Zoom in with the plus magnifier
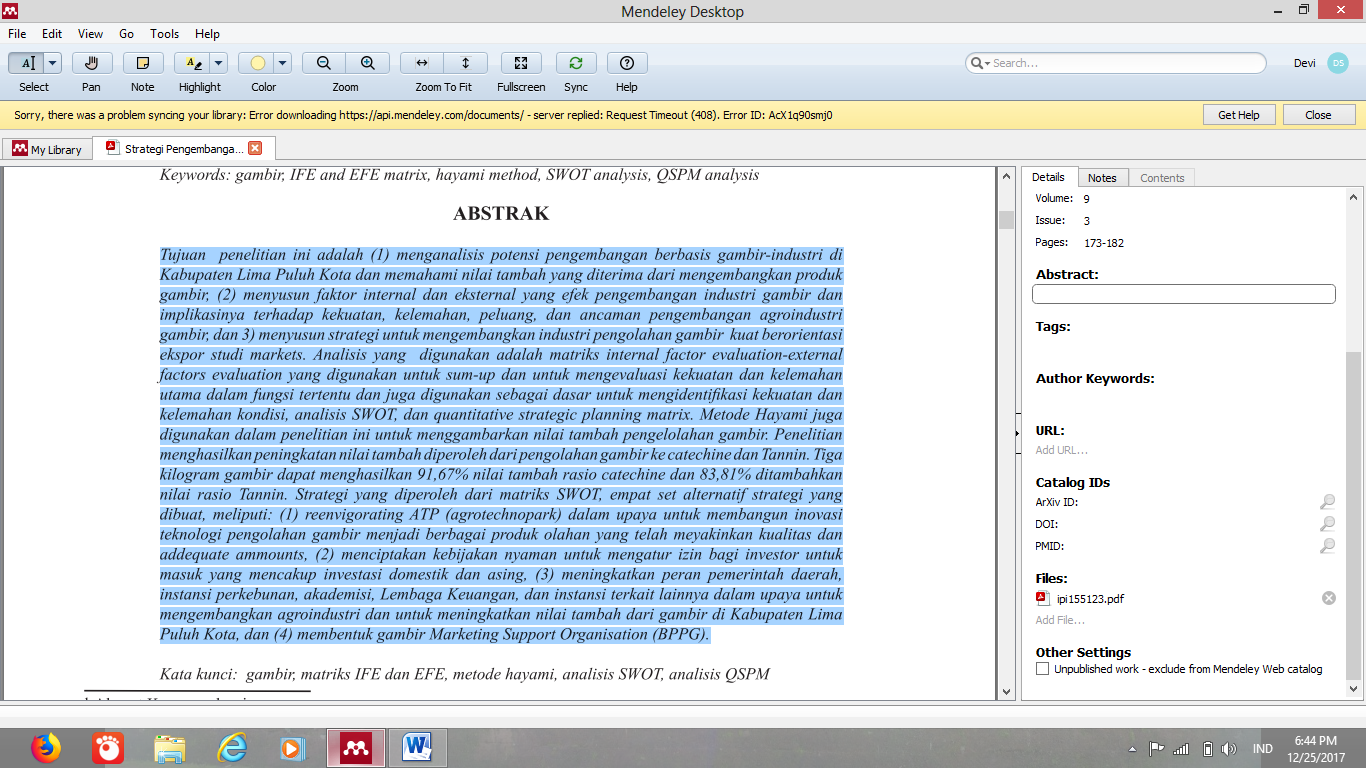 pyautogui.click(x=368, y=63)
